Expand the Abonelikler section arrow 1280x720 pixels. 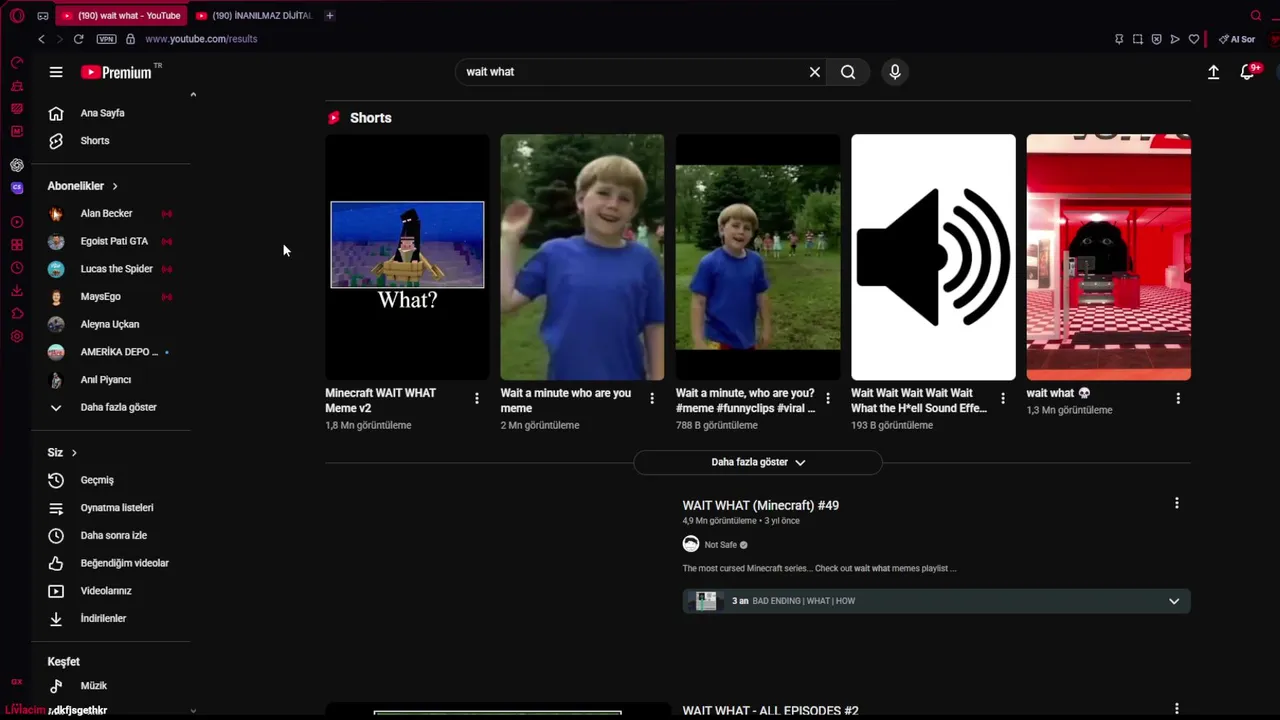point(115,186)
